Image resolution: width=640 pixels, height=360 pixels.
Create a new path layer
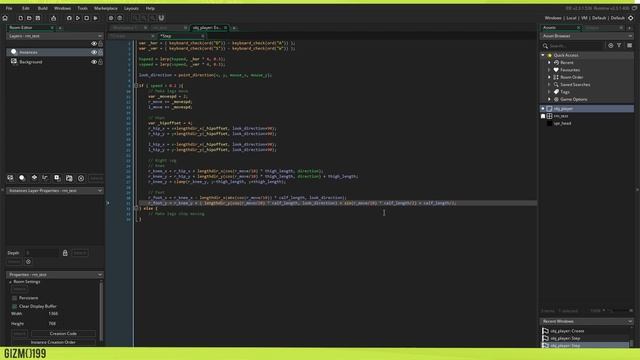(45, 178)
